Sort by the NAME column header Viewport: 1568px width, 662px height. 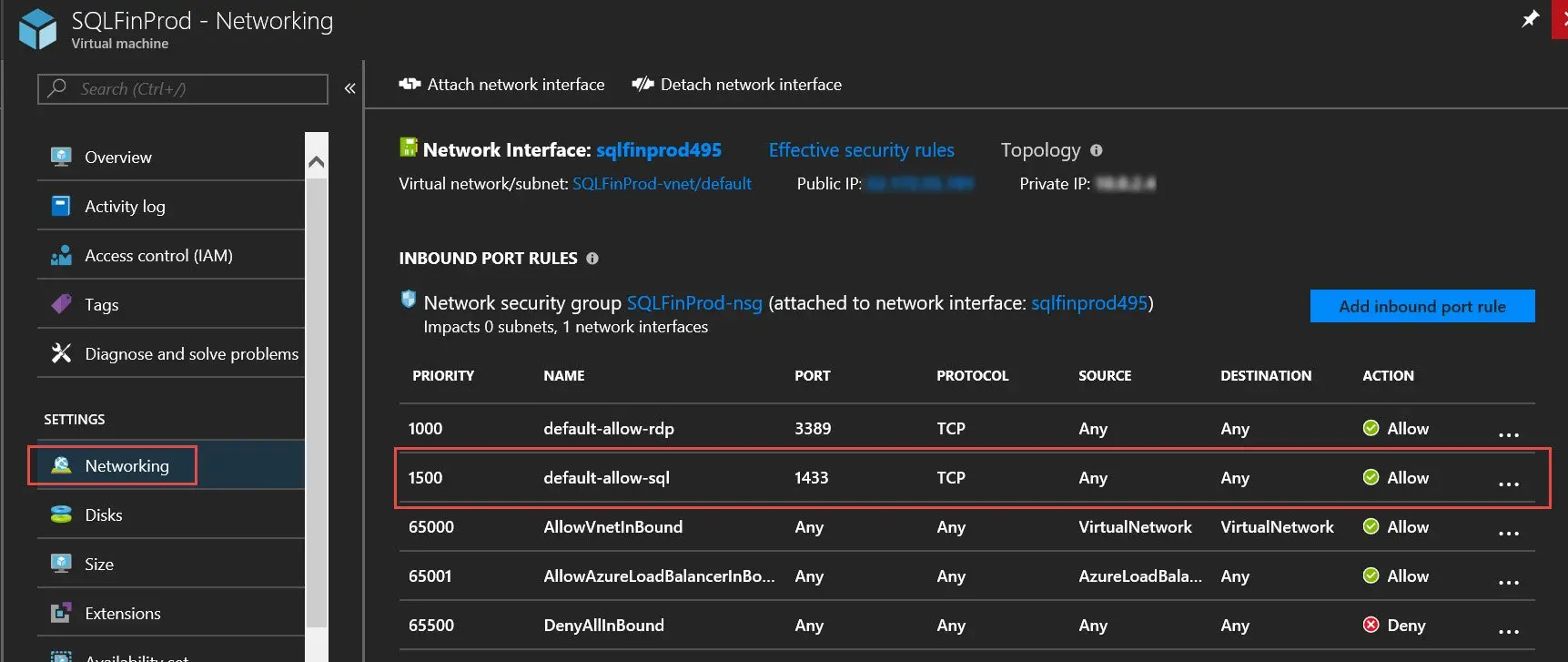click(564, 375)
